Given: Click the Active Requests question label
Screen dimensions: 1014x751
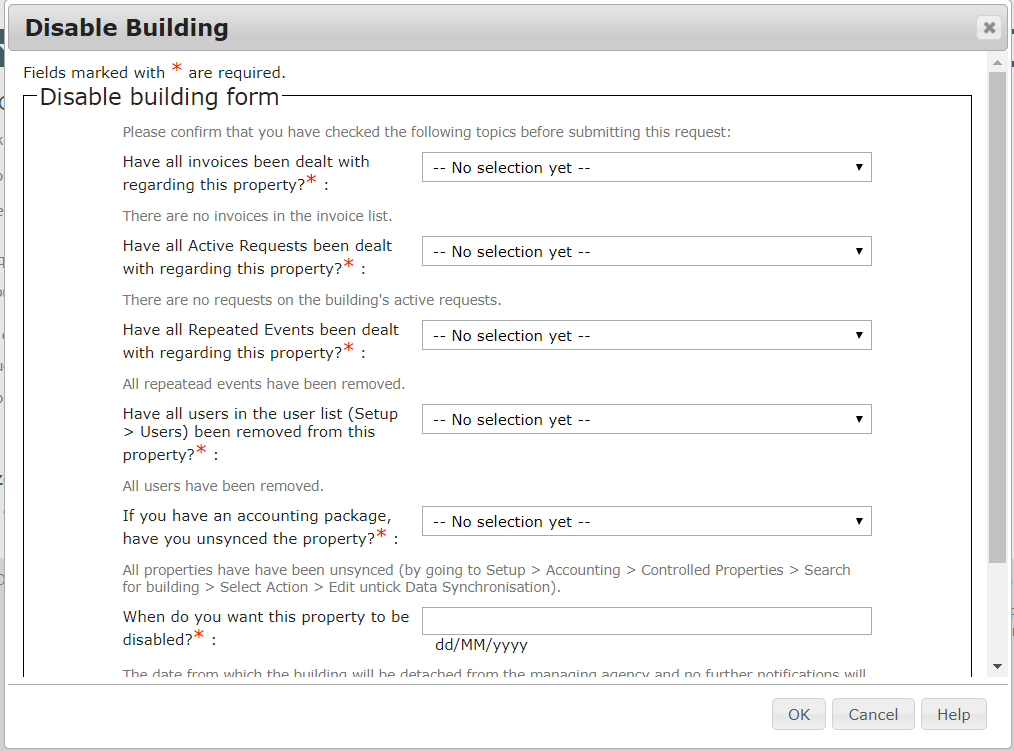Looking at the screenshot, I should click(x=257, y=257).
